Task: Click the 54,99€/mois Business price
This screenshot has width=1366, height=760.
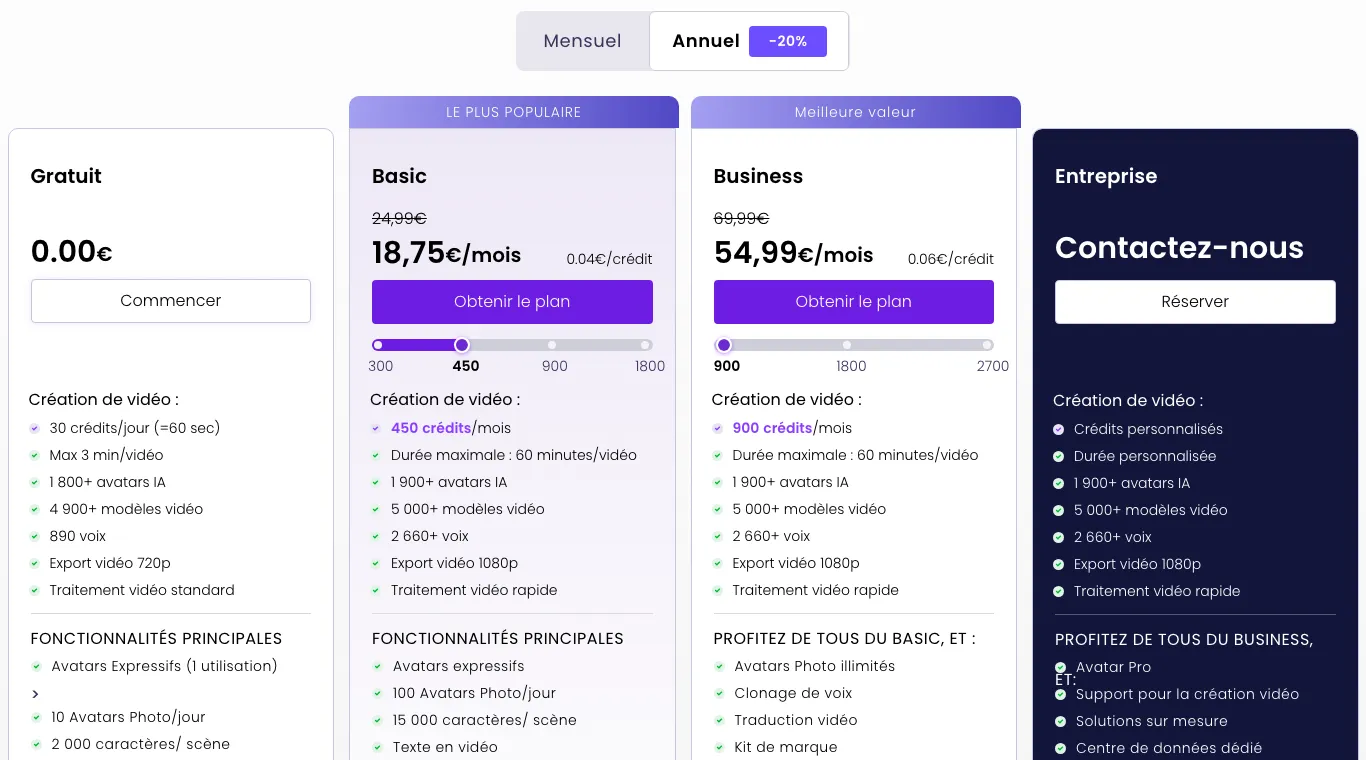Action: [x=793, y=252]
